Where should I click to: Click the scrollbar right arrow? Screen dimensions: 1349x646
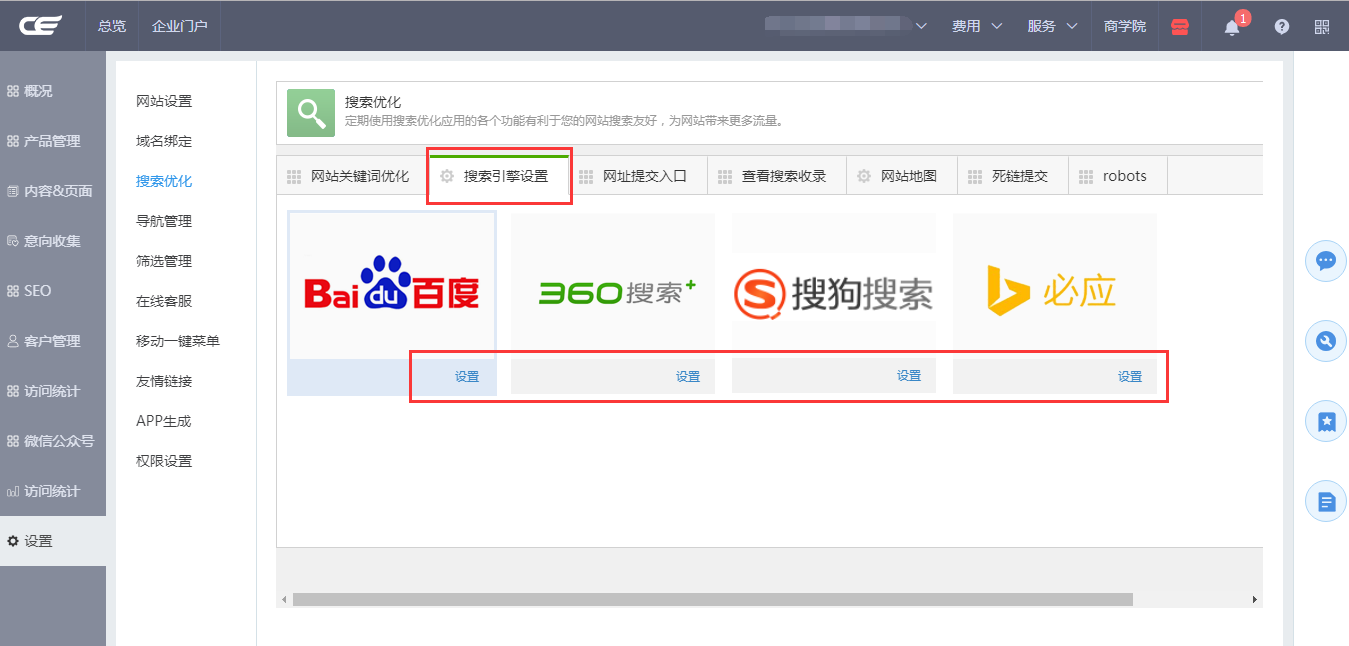pos(1255,599)
